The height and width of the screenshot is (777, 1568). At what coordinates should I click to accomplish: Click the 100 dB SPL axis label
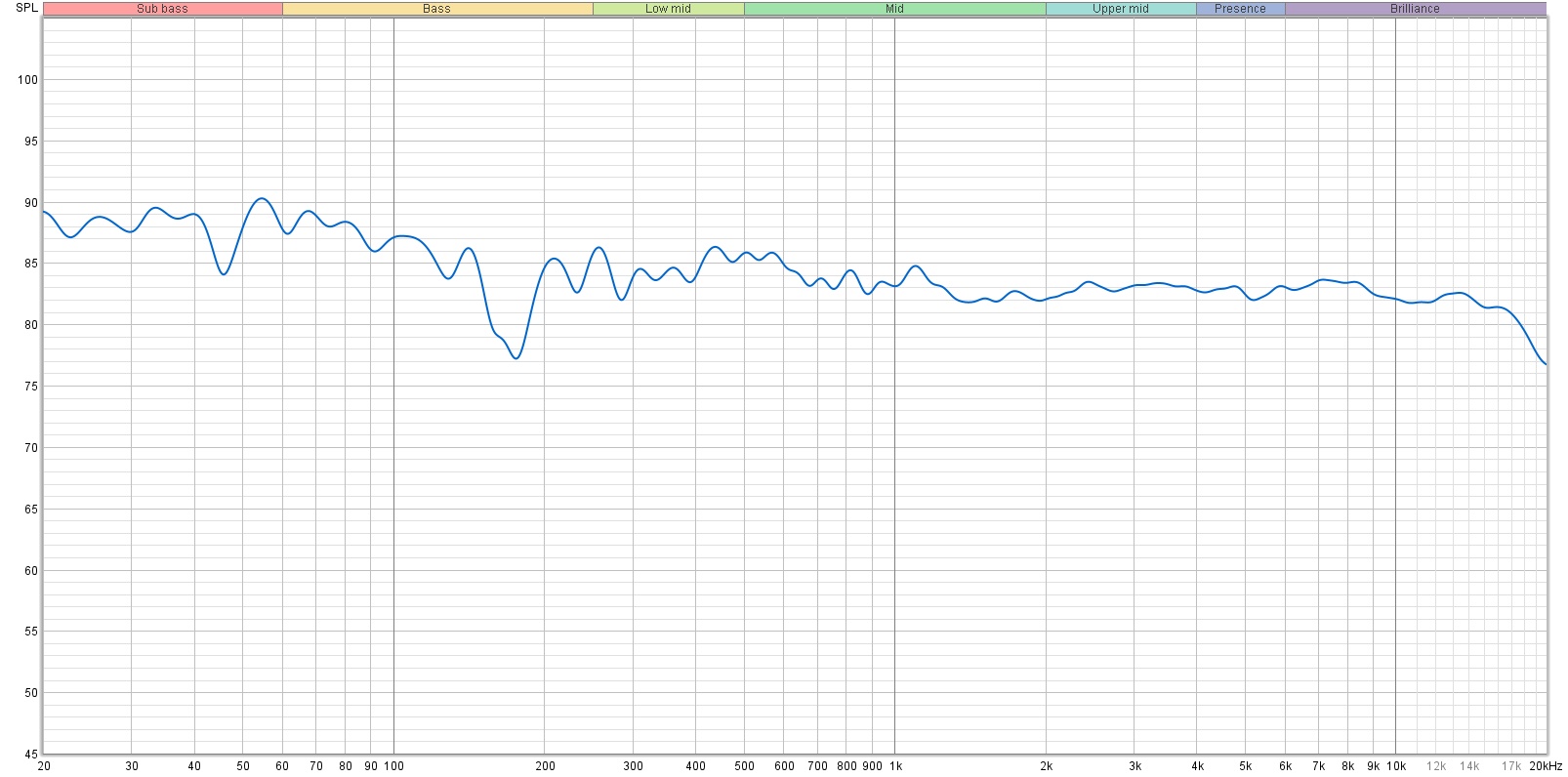[27, 80]
